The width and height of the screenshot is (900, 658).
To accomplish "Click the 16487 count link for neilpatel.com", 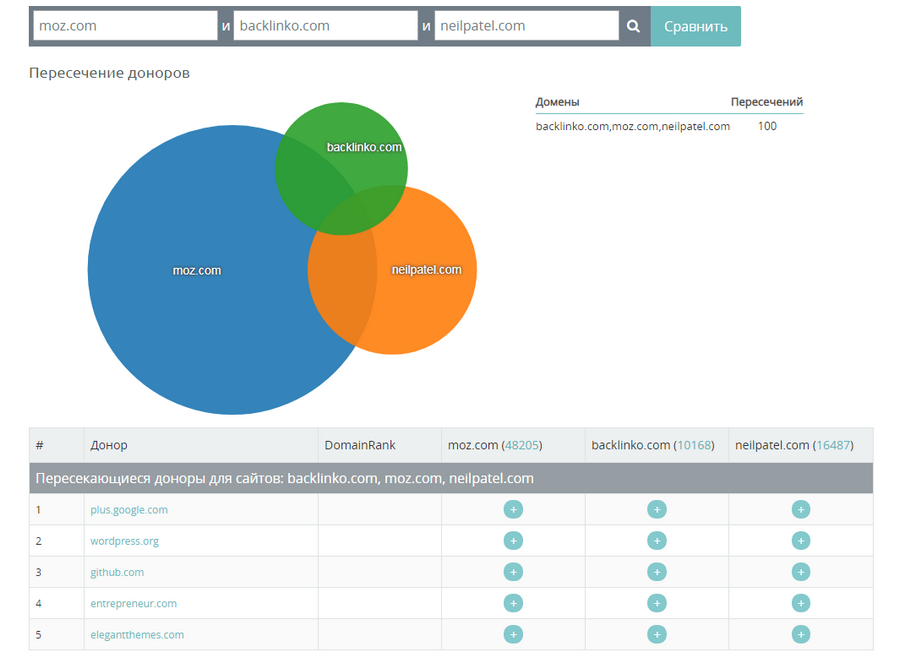I will 833,445.
